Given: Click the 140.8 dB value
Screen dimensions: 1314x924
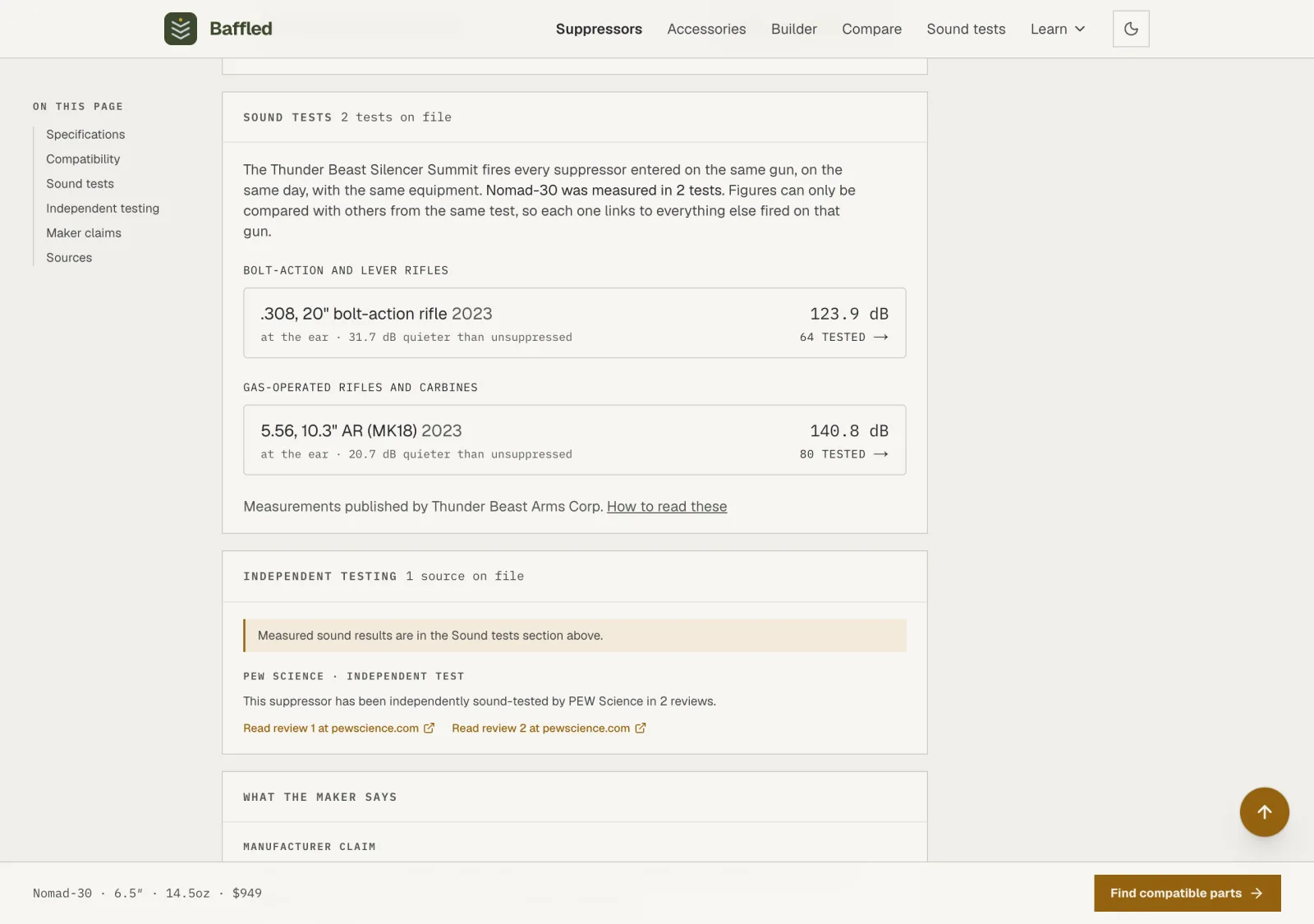Looking at the screenshot, I should point(849,431).
